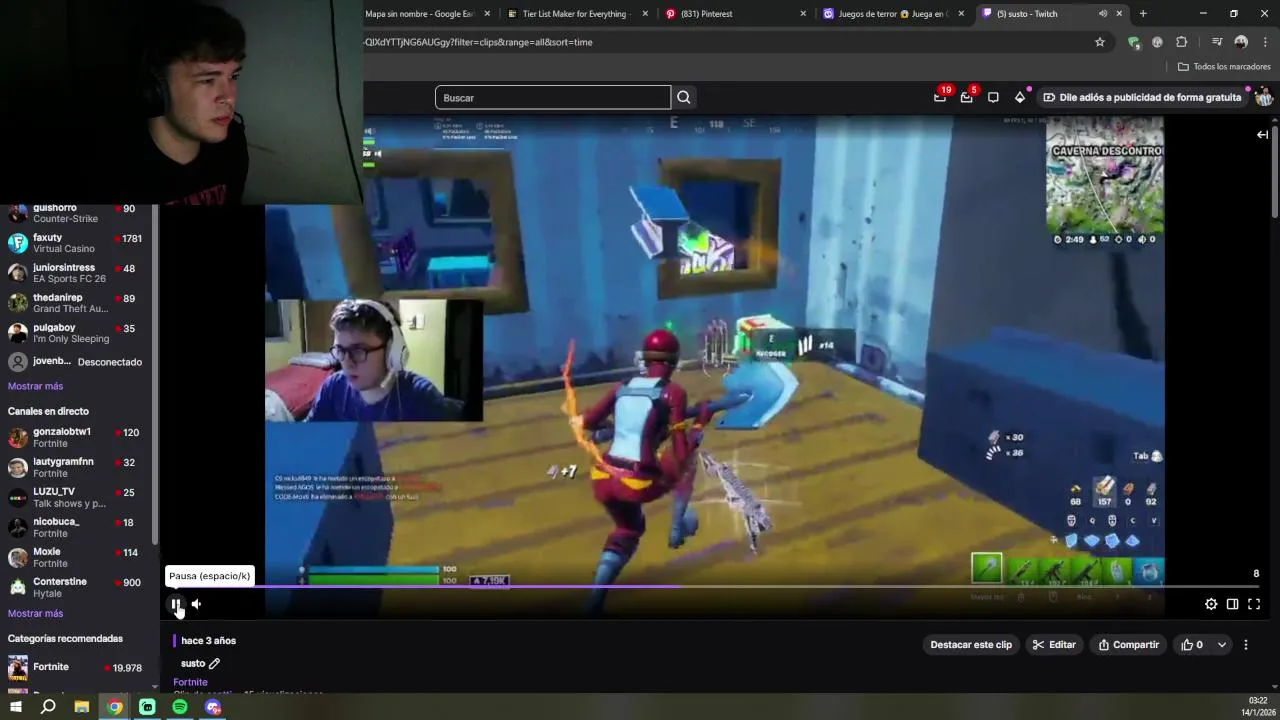Open the player settings gear
This screenshot has height=720, width=1280.
click(1211, 604)
